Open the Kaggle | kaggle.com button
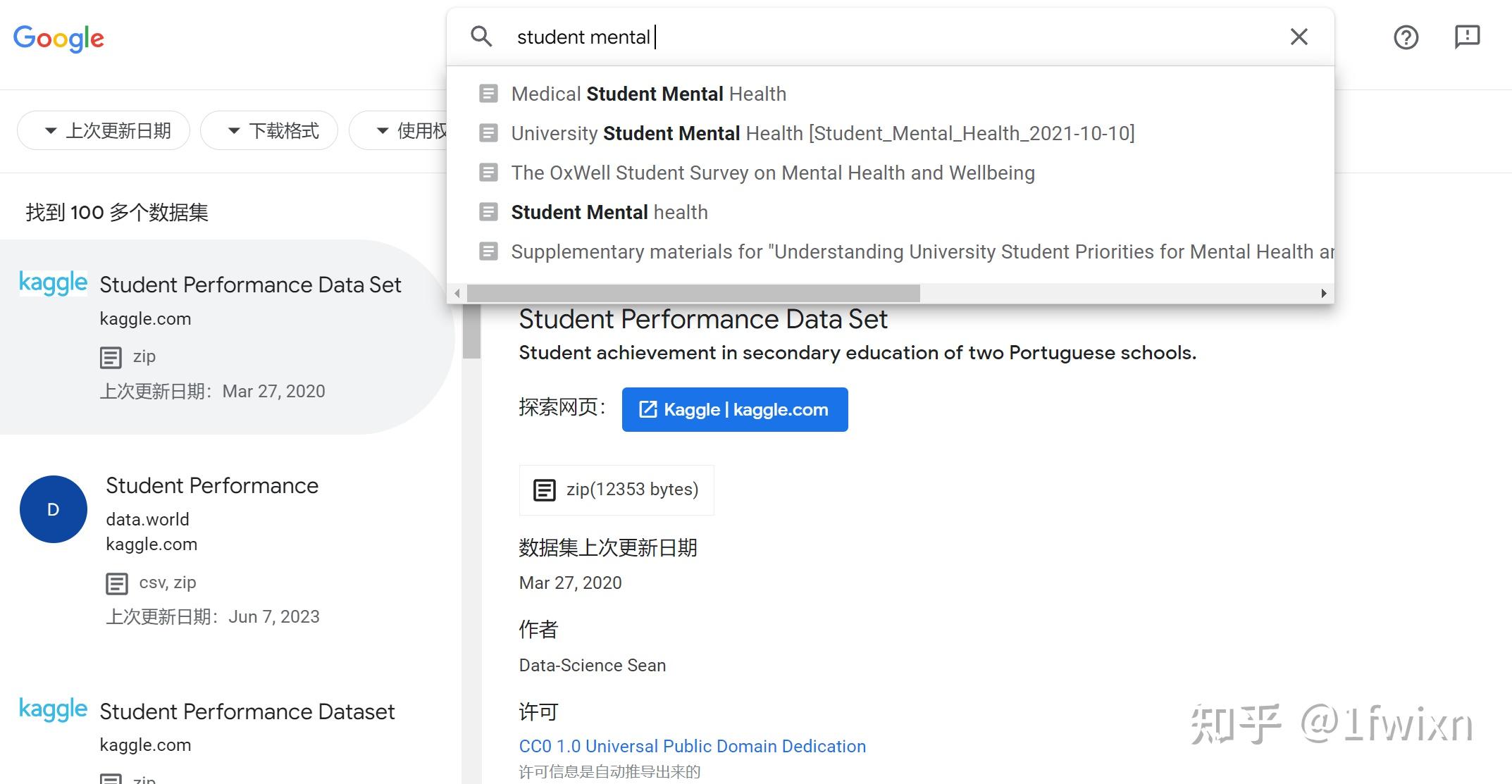The height and width of the screenshot is (784, 1512). point(734,409)
